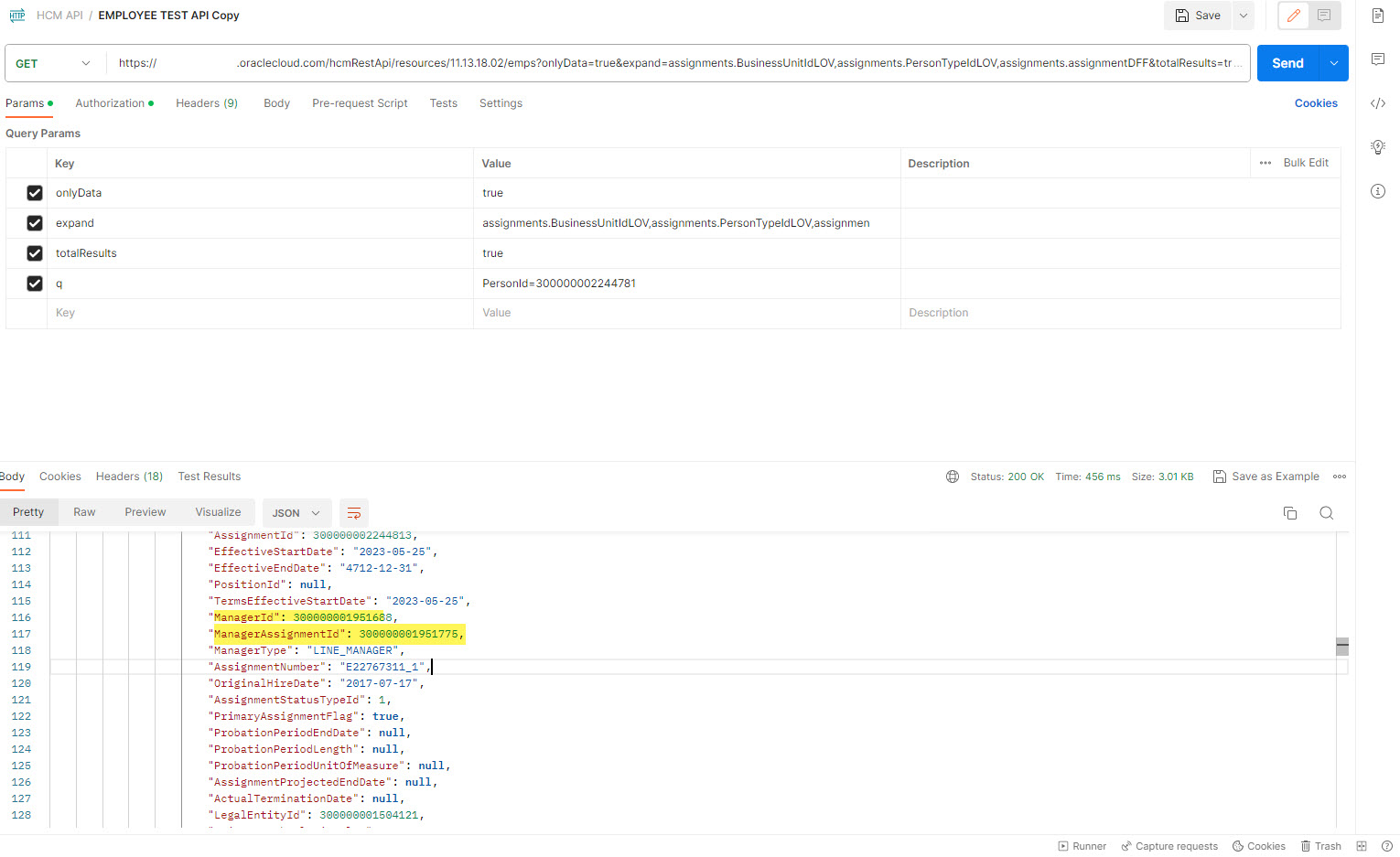This screenshot has height=857, width=1400.
Task: Click the Send button
Action: (x=1287, y=63)
